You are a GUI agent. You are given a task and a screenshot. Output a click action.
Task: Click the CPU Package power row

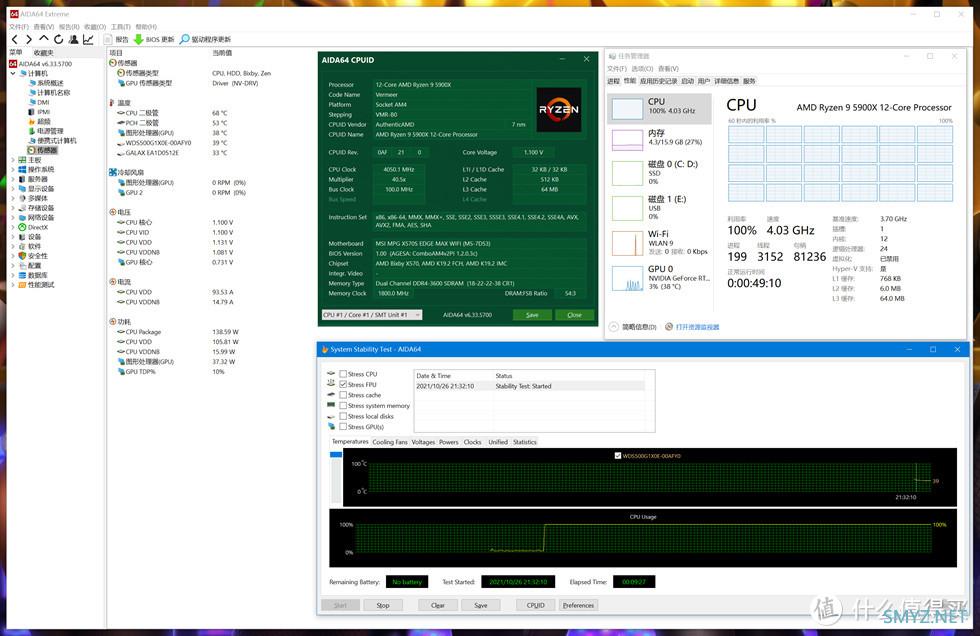coord(178,332)
